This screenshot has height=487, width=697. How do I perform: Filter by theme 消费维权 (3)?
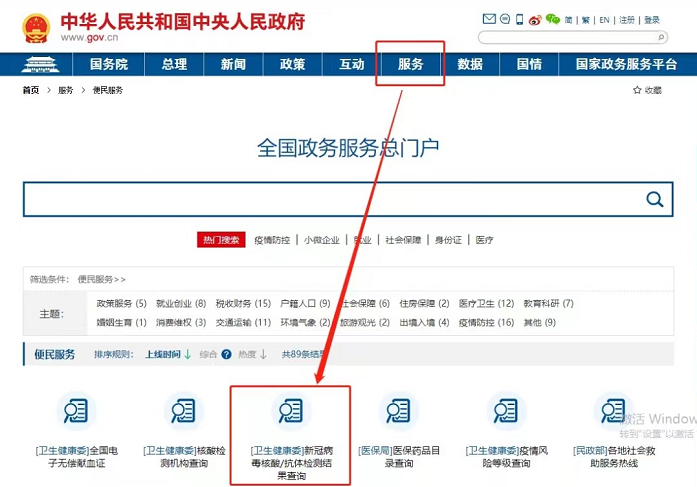pyautogui.click(x=181, y=323)
